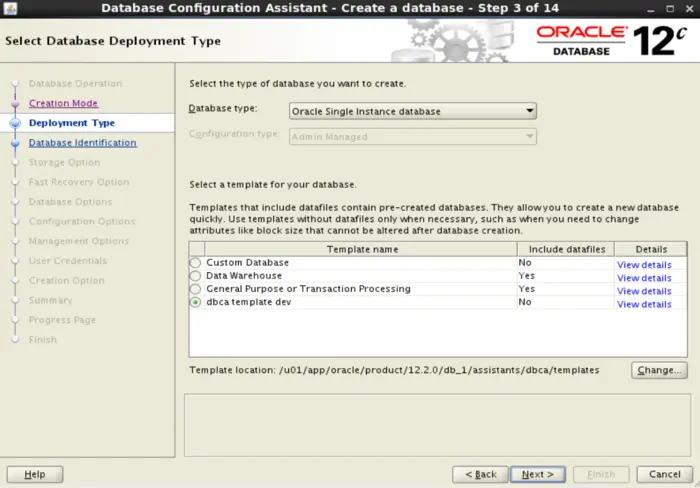Viewport: 700px width, 488px height.
Task: Click 'Data Warehouse' template name text
Action: (244, 276)
